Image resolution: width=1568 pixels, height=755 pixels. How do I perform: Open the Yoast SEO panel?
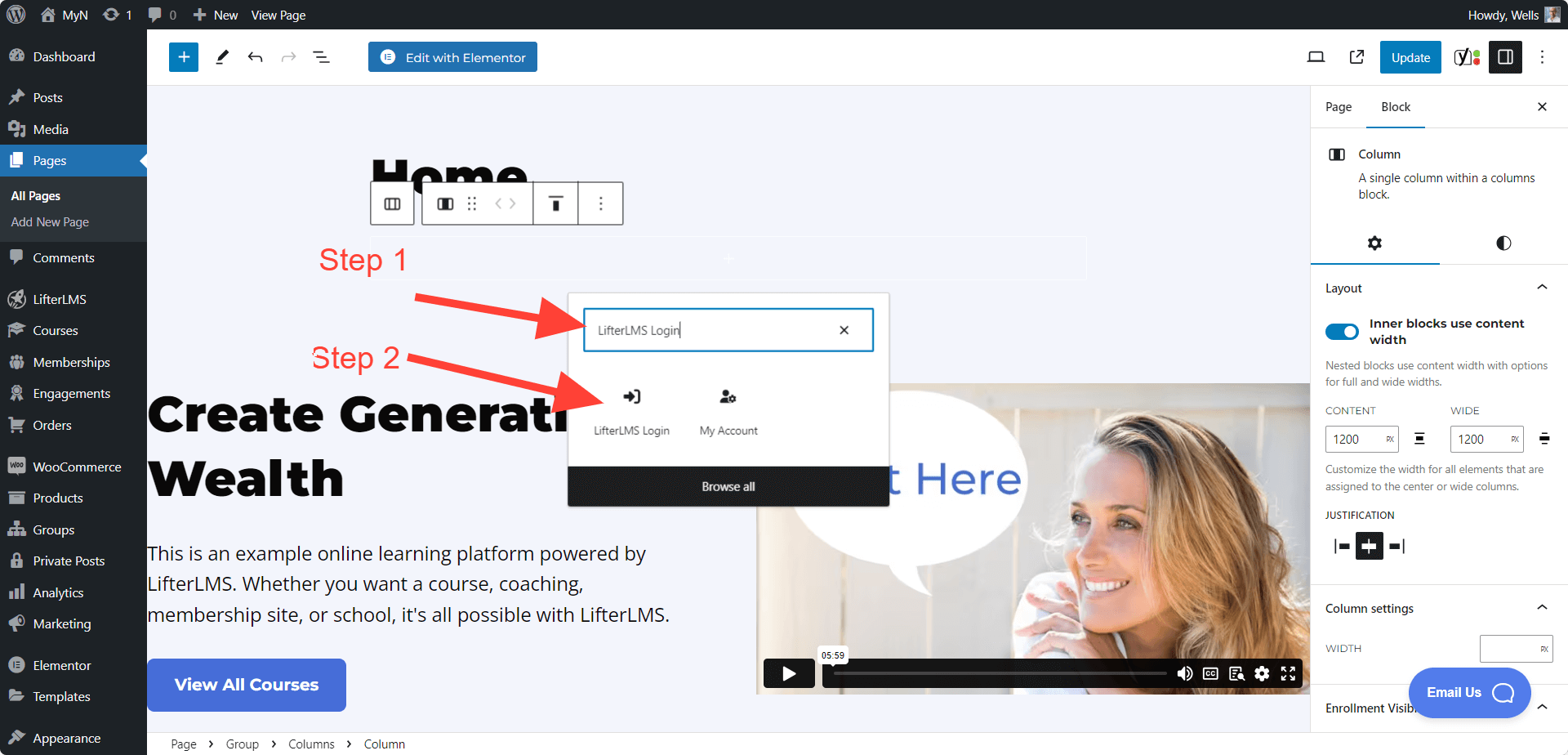coord(1467,57)
